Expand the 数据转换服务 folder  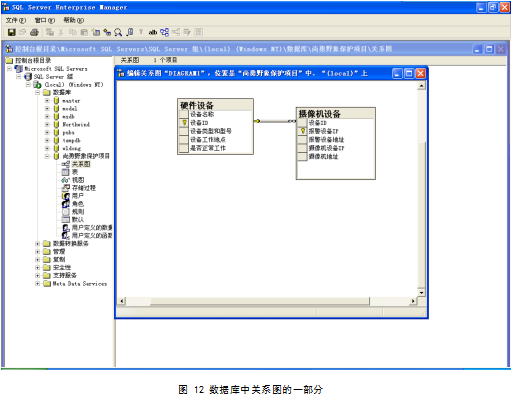pyautogui.click(x=38, y=244)
